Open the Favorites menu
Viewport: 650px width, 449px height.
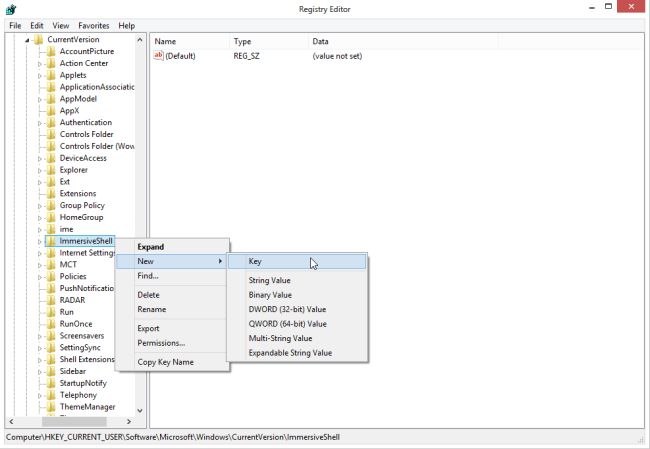[x=94, y=25]
